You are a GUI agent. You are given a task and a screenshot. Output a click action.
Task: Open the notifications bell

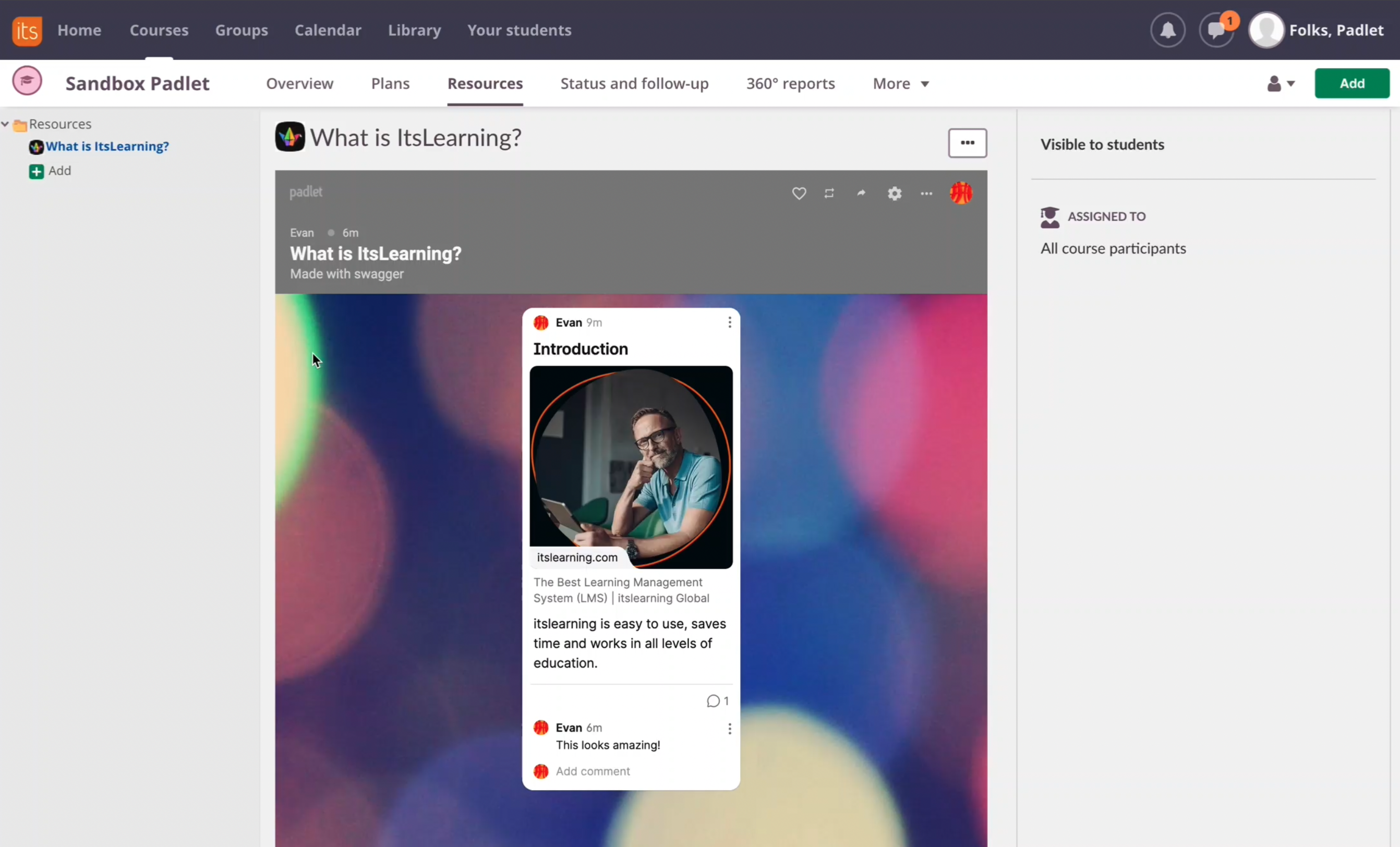click(x=1167, y=30)
